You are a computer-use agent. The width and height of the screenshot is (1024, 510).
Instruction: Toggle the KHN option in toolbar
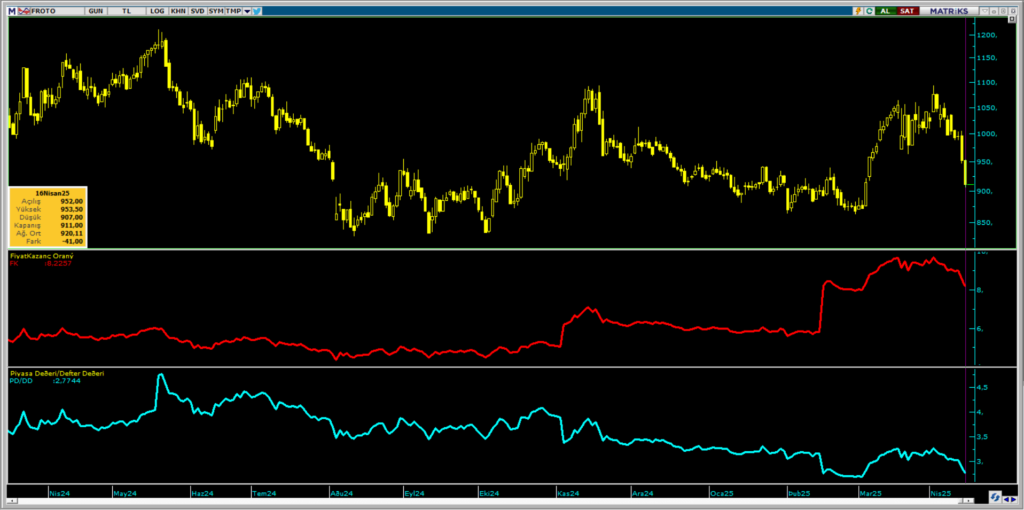coord(178,10)
